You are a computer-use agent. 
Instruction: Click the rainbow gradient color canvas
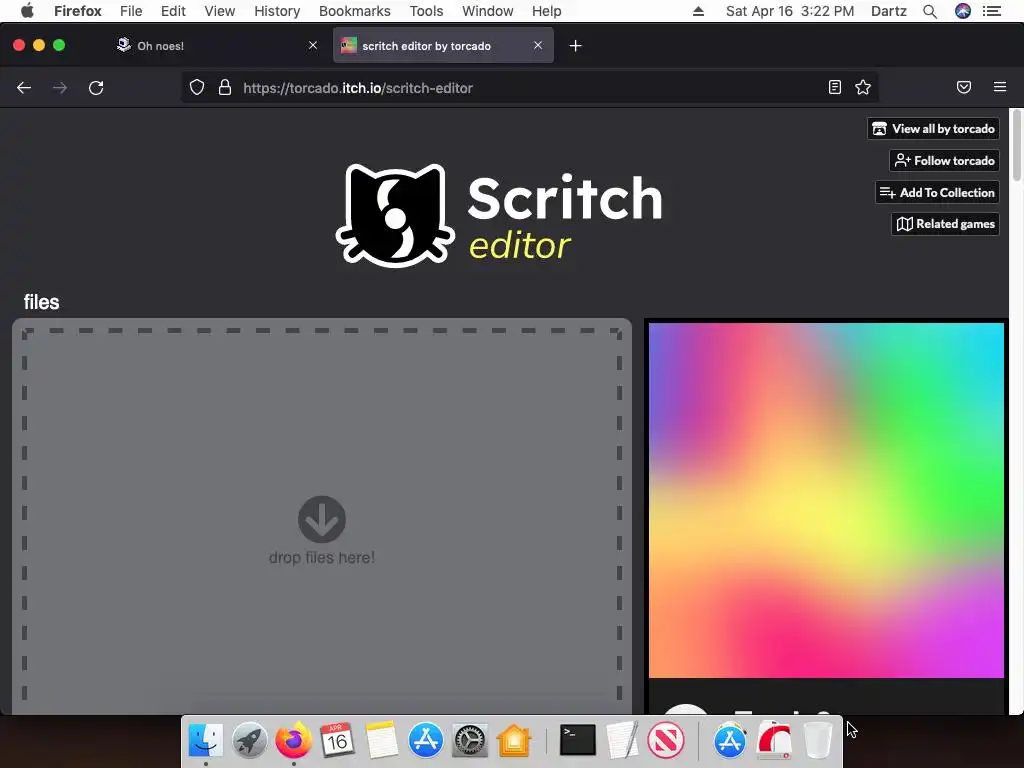(826, 500)
